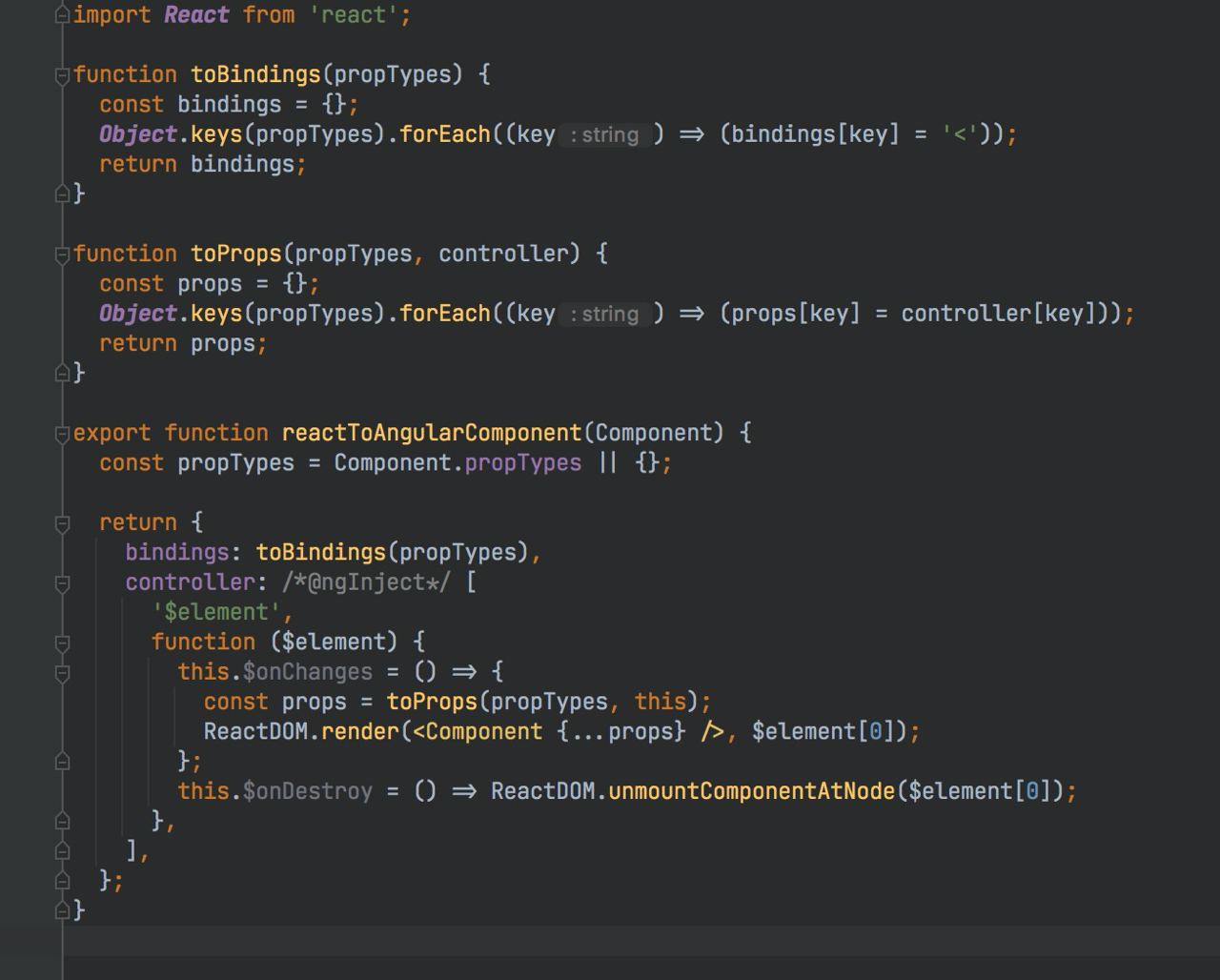Click ': string' hint on bindings[key] line
This screenshot has width=1220, height=980.
(x=605, y=134)
